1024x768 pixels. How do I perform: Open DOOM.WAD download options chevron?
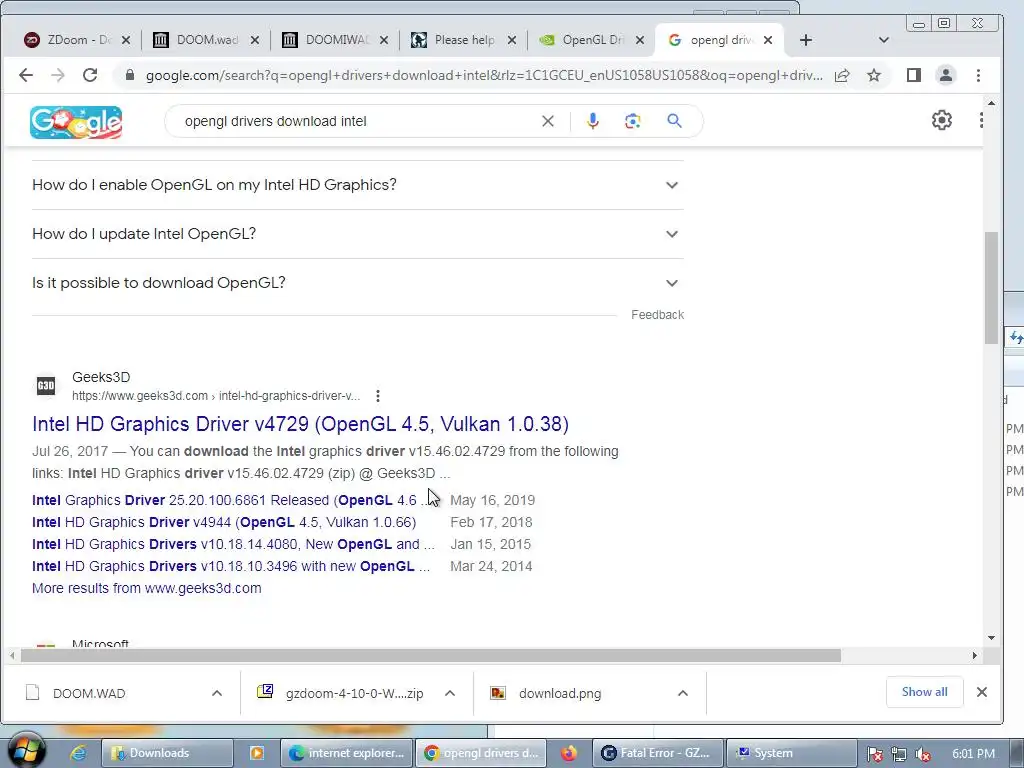point(217,693)
